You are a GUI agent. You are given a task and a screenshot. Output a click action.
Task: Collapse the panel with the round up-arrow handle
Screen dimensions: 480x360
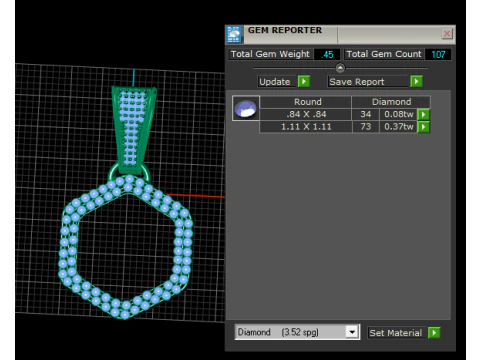[340, 68]
